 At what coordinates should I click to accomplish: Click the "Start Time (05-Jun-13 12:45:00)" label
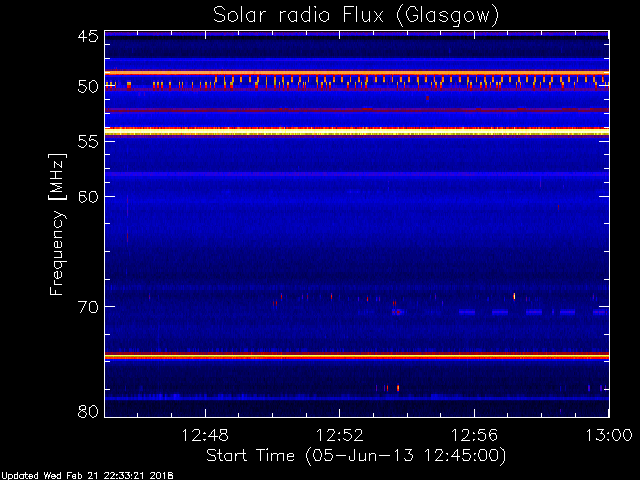coord(356,455)
